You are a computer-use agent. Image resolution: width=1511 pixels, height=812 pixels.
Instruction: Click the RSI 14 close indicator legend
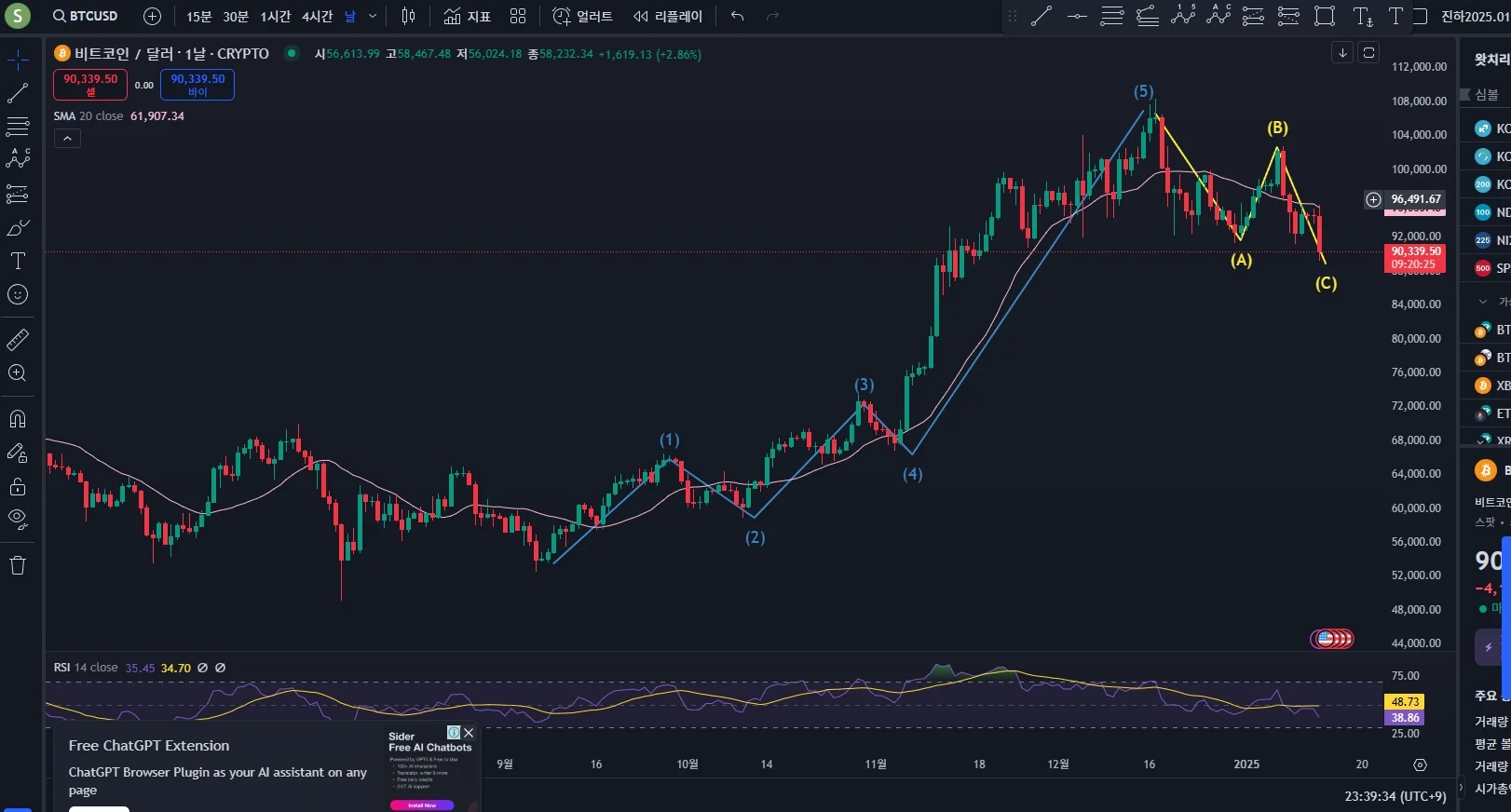(x=86, y=668)
